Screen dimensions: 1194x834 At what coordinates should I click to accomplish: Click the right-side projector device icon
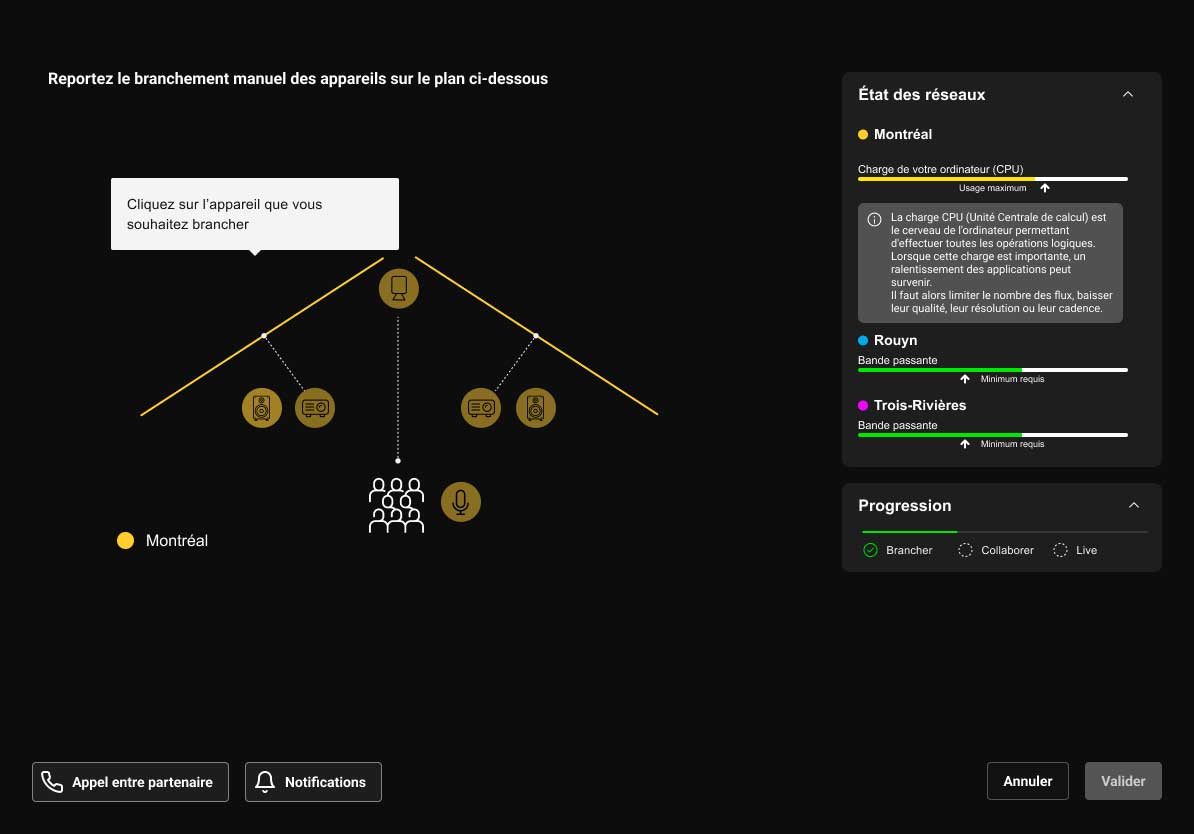(480, 407)
